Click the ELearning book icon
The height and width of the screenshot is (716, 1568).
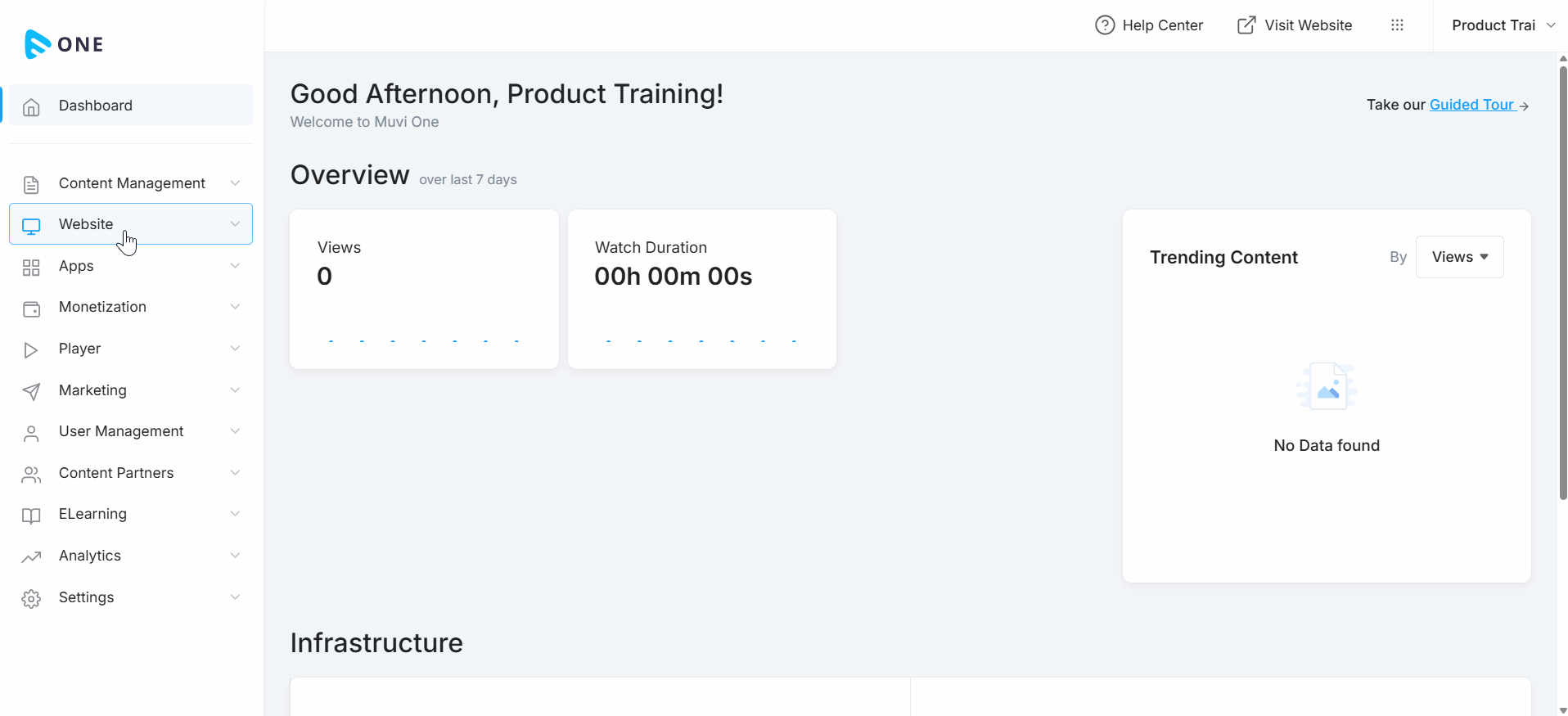click(x=31, y=516)
